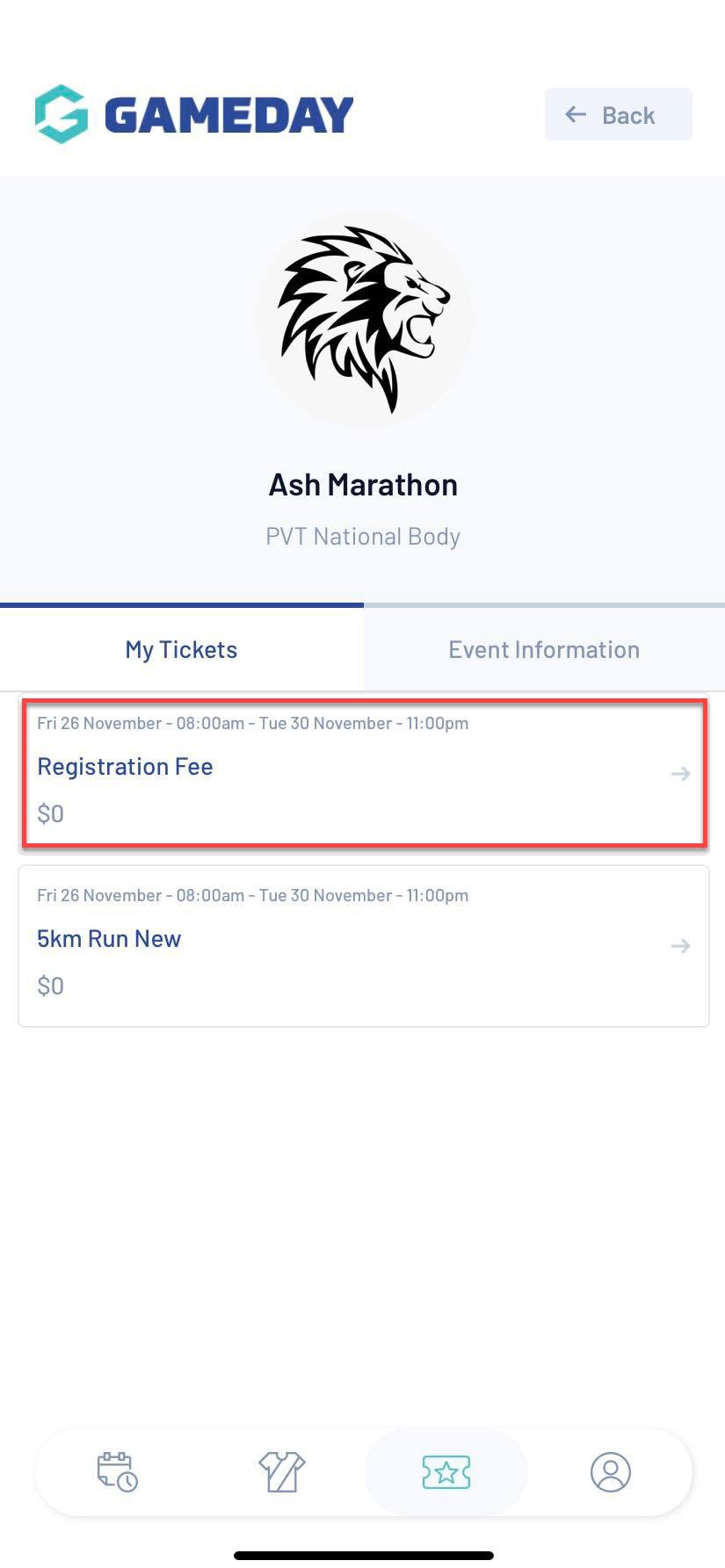Click the Registration Fee date range text
The height and width of the screenshot is (1568, 725).
pyautogui.click(x=252, y=723)
